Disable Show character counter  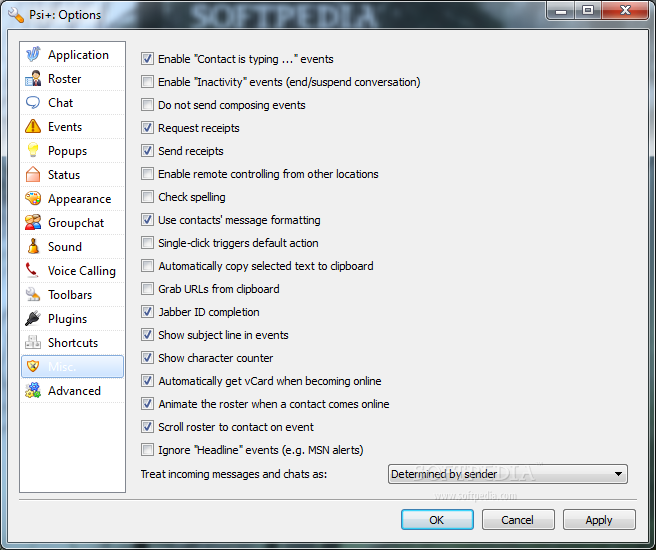[147, 358]
